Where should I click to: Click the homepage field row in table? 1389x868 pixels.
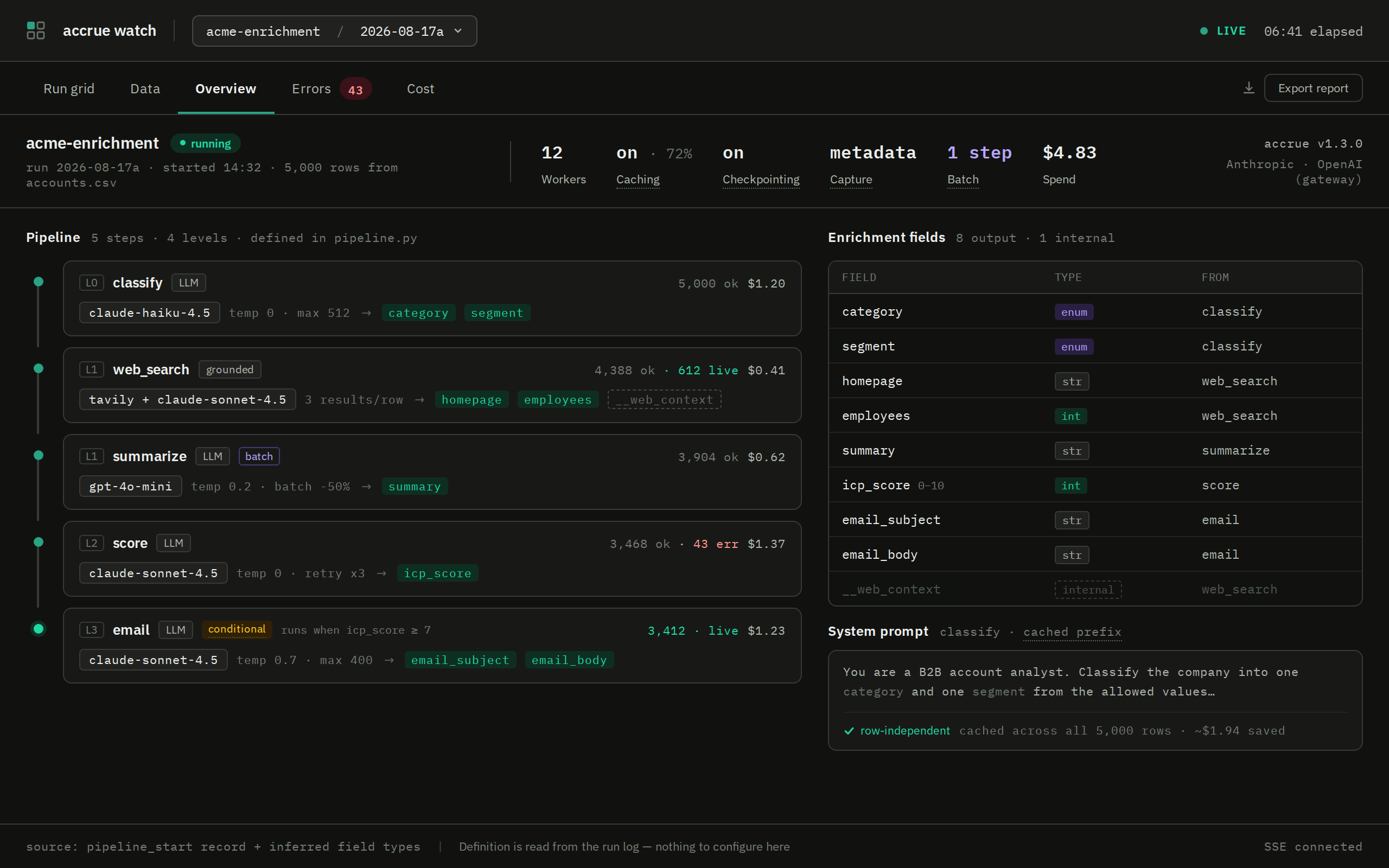(1095, 381)
